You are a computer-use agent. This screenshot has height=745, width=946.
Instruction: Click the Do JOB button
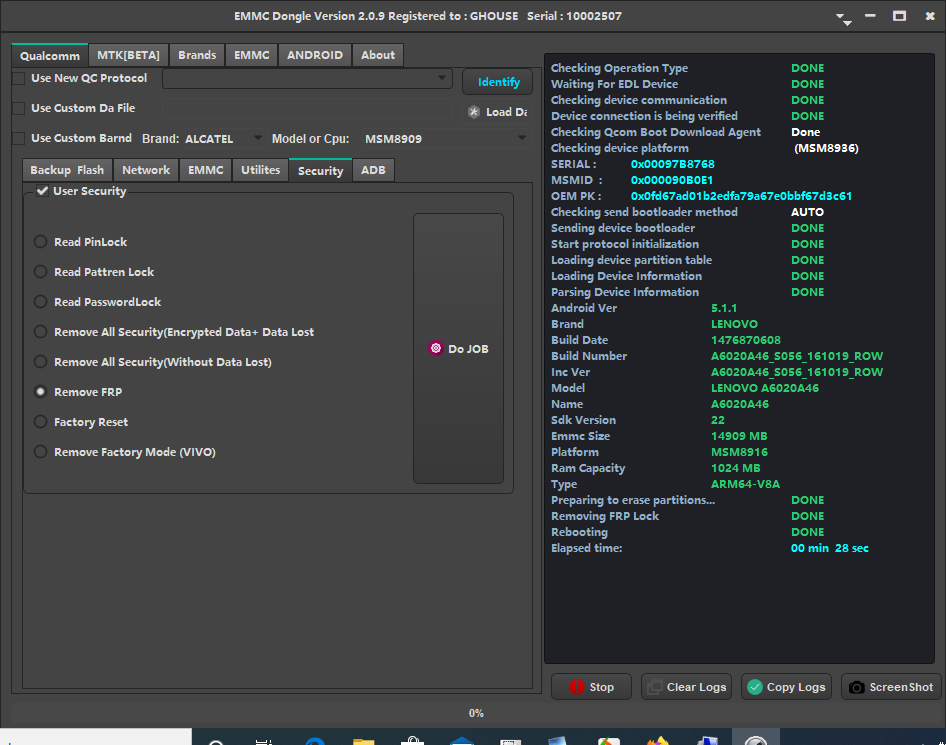pos(458,349)
